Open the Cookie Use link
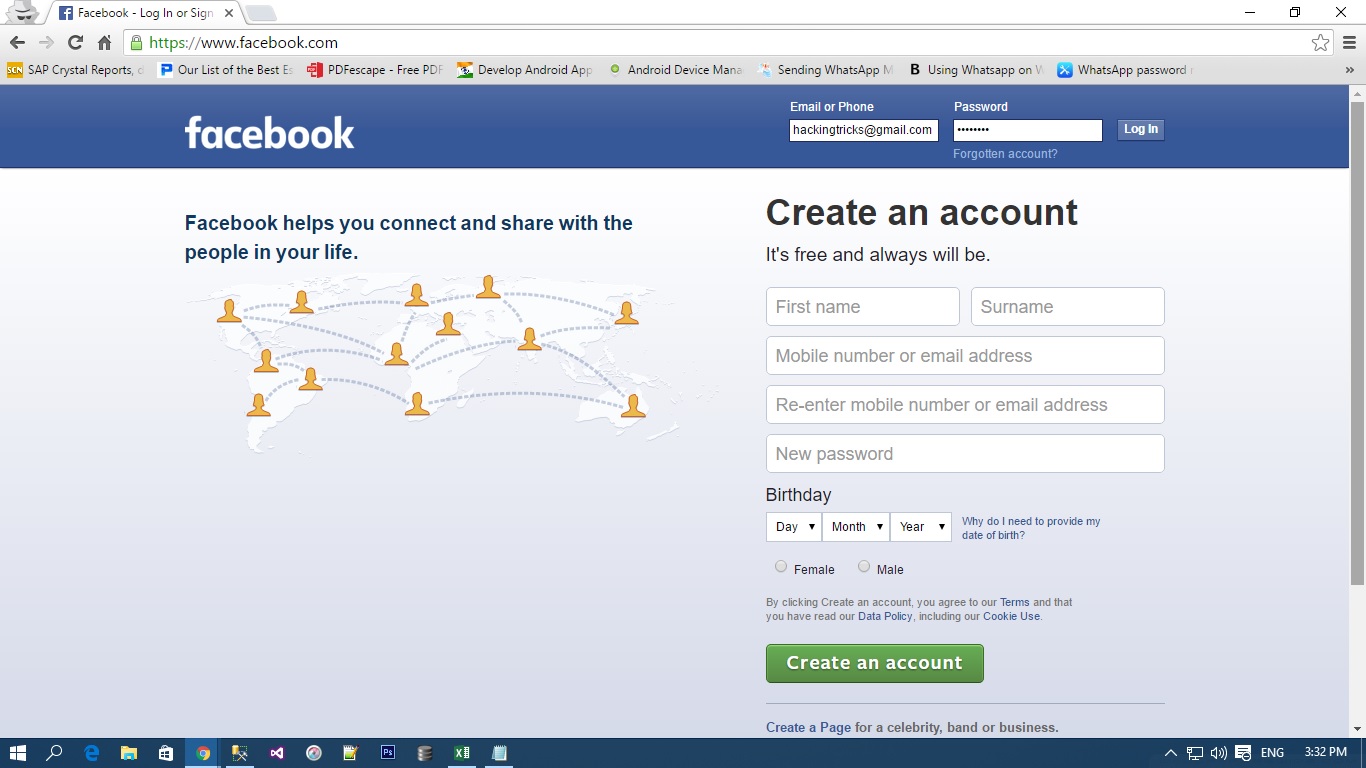The width and height of the screenshot is (1366, 768). 1011,617
